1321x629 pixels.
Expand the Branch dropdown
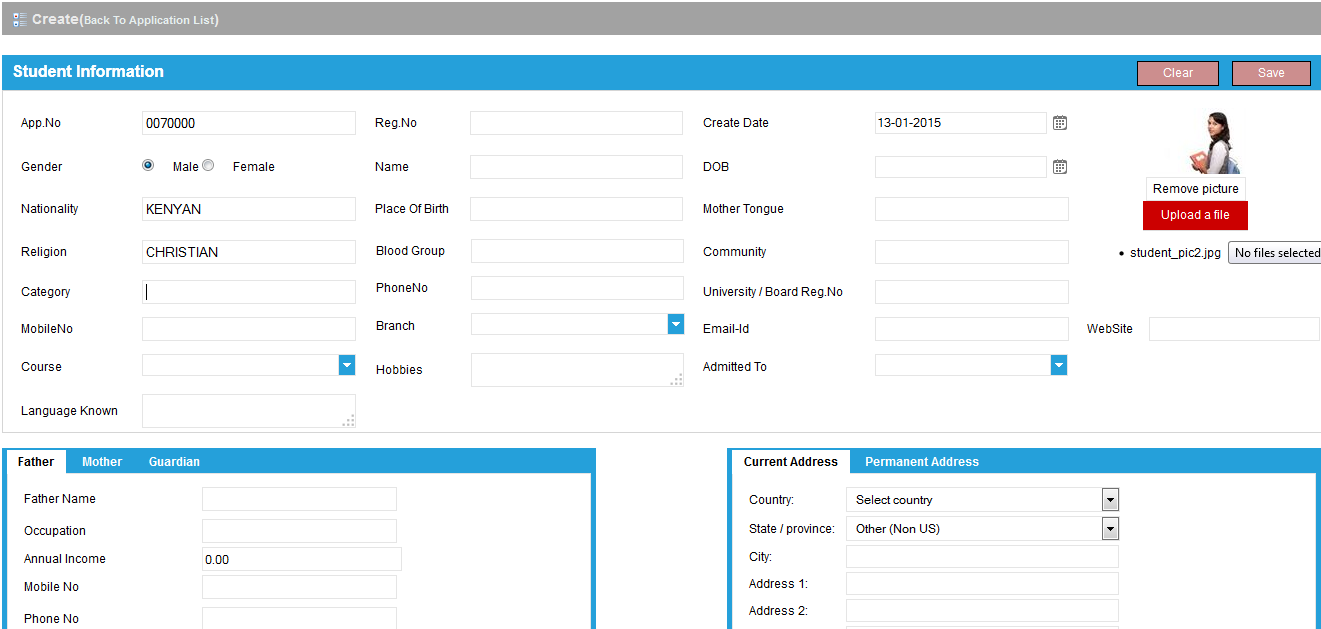tap(676, 324)
